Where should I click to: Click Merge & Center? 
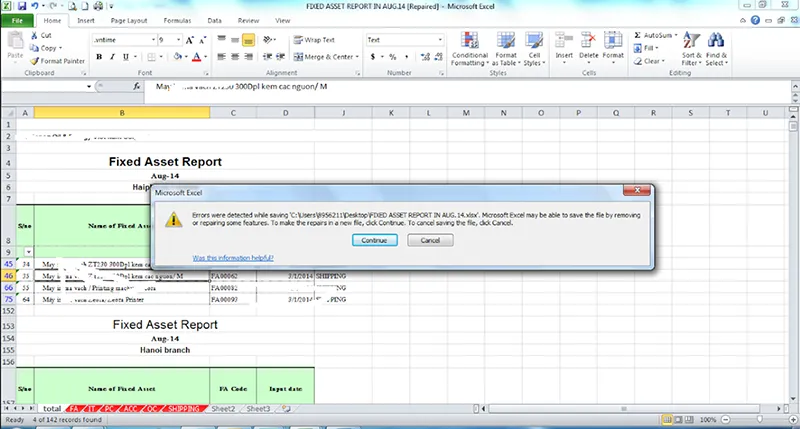pyautogui.click(x=323, y=57)
